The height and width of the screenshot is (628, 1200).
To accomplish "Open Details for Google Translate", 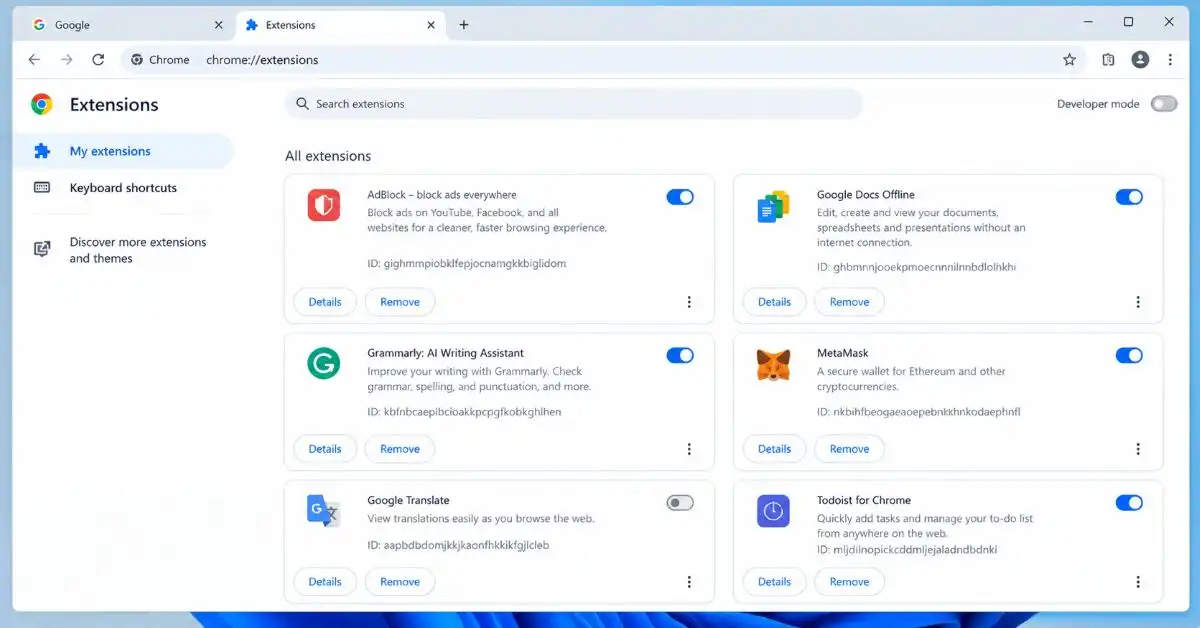I will pyautogui.click(x=325, y=582).
